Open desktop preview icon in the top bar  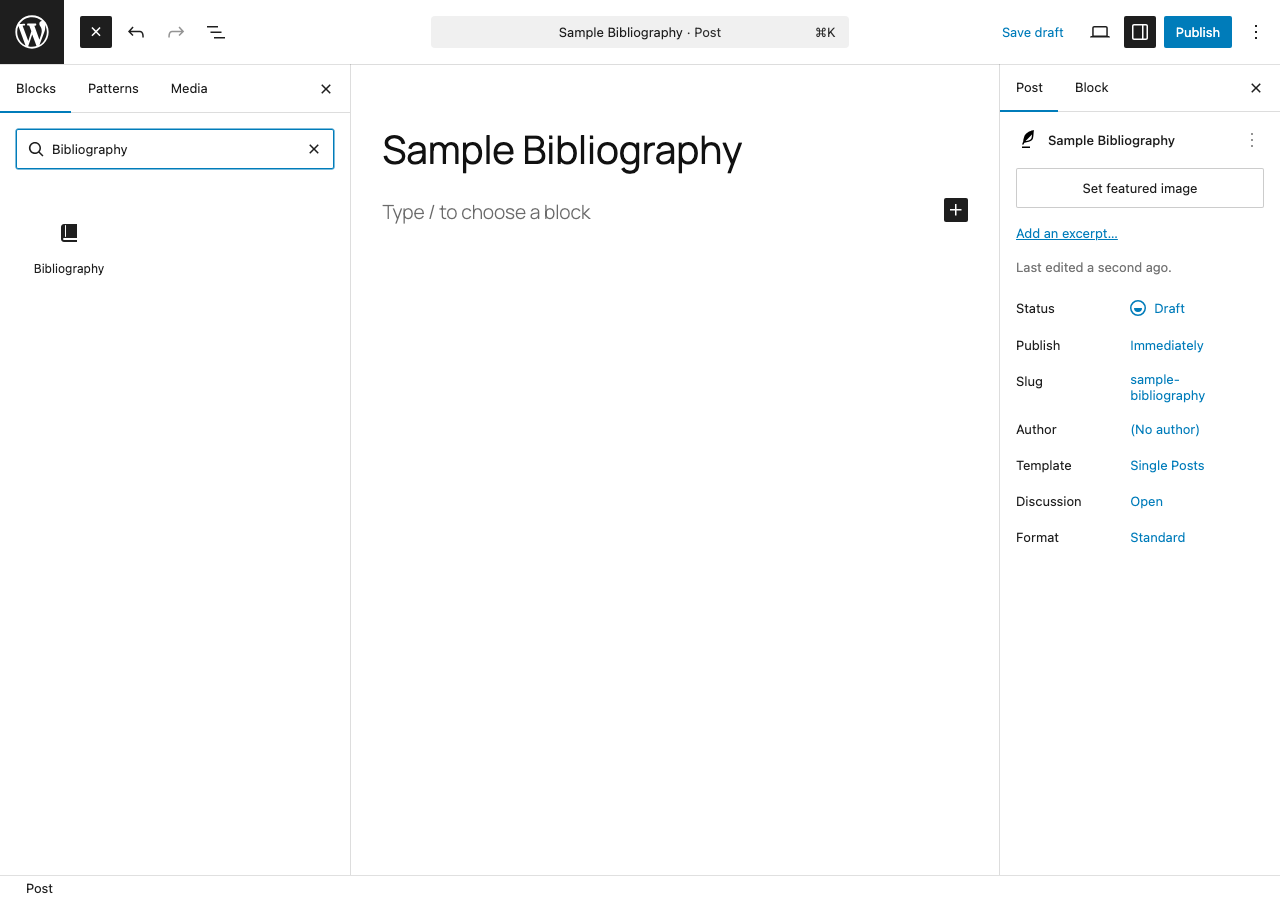point(1099,31)
